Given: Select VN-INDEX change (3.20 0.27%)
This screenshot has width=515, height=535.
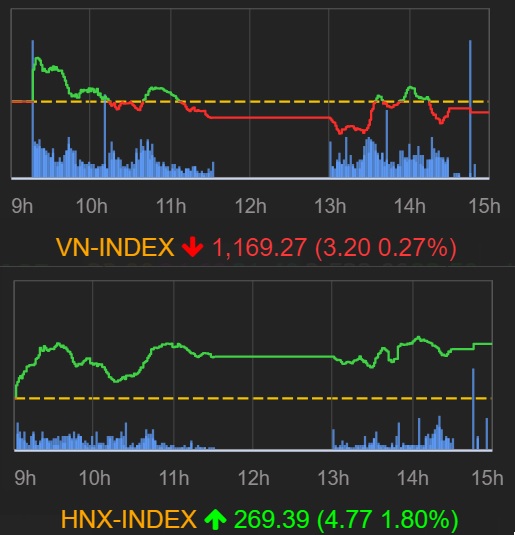Looking at the screenshot, I should pyautogui.click(x=386, y=247).
